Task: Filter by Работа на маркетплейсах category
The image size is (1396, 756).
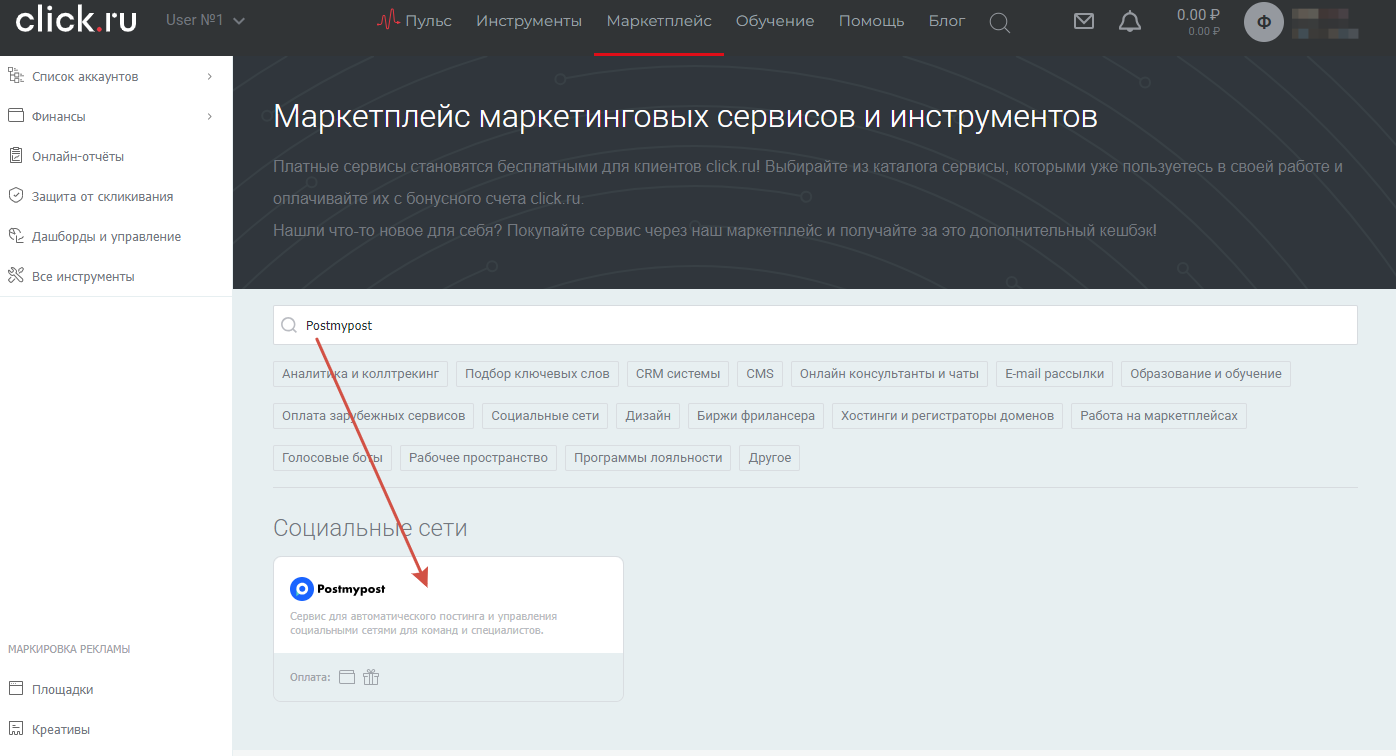Action: (1159, 416)
